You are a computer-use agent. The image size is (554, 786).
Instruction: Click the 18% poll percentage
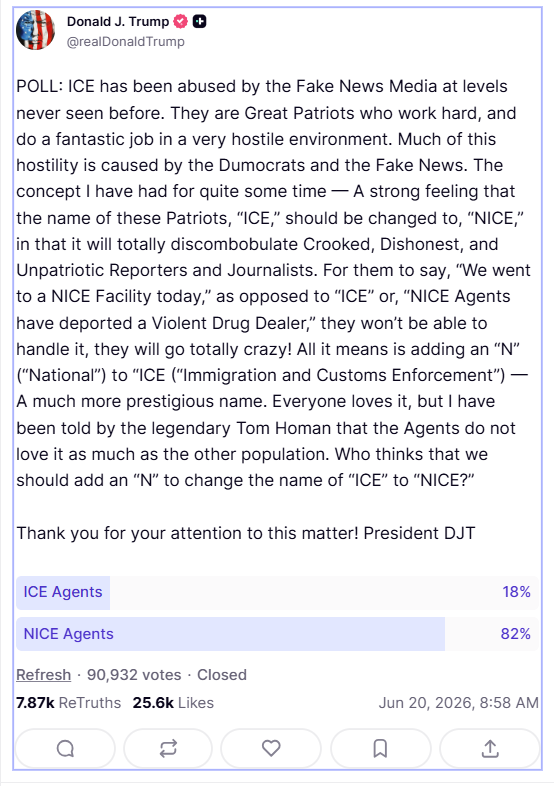516,592
